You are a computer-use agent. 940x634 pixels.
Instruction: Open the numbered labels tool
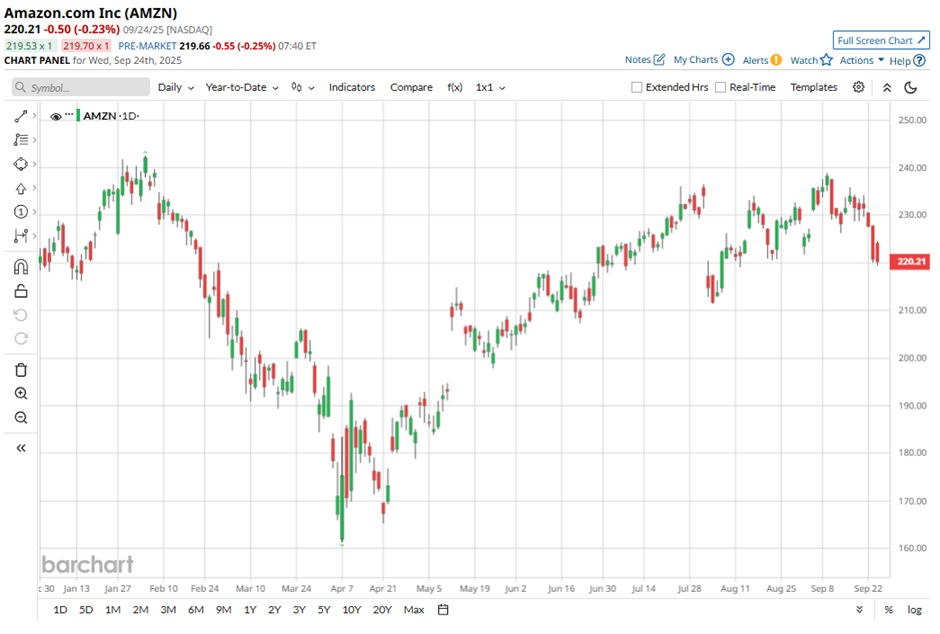coord(21,212)
